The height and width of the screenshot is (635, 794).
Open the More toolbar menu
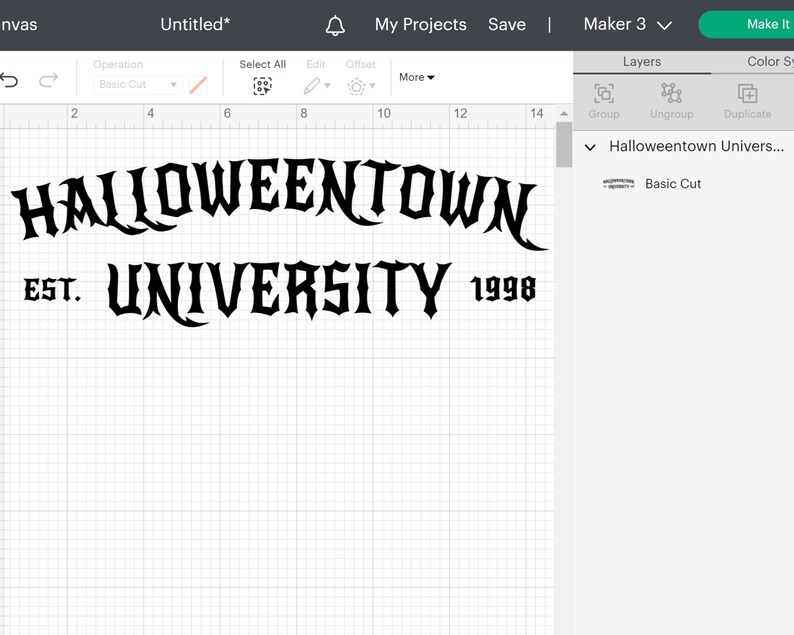416,77
